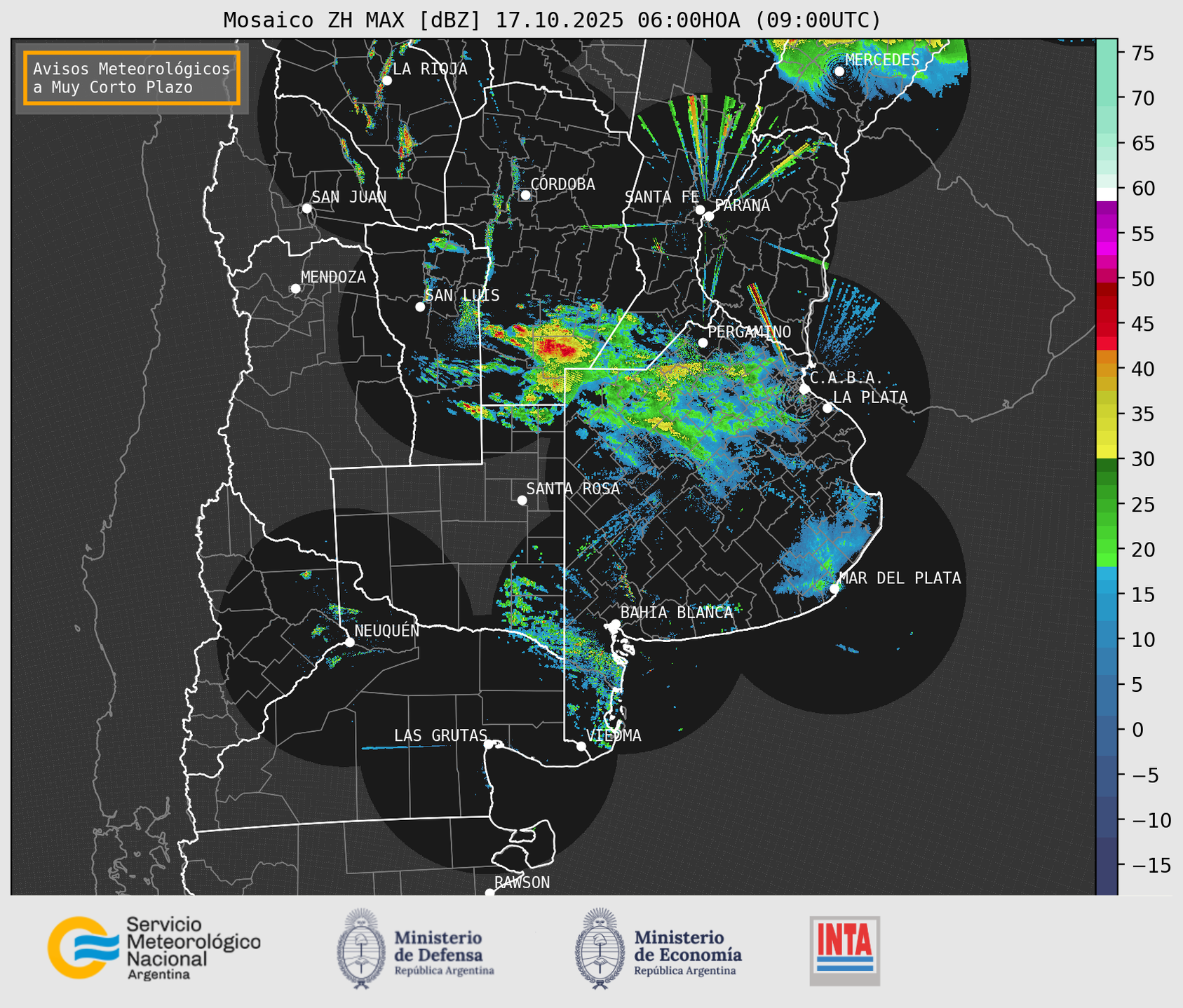Click the BAHÍA BLANCA marker dot
The image size is (1183, 1008).
[615, 624]
